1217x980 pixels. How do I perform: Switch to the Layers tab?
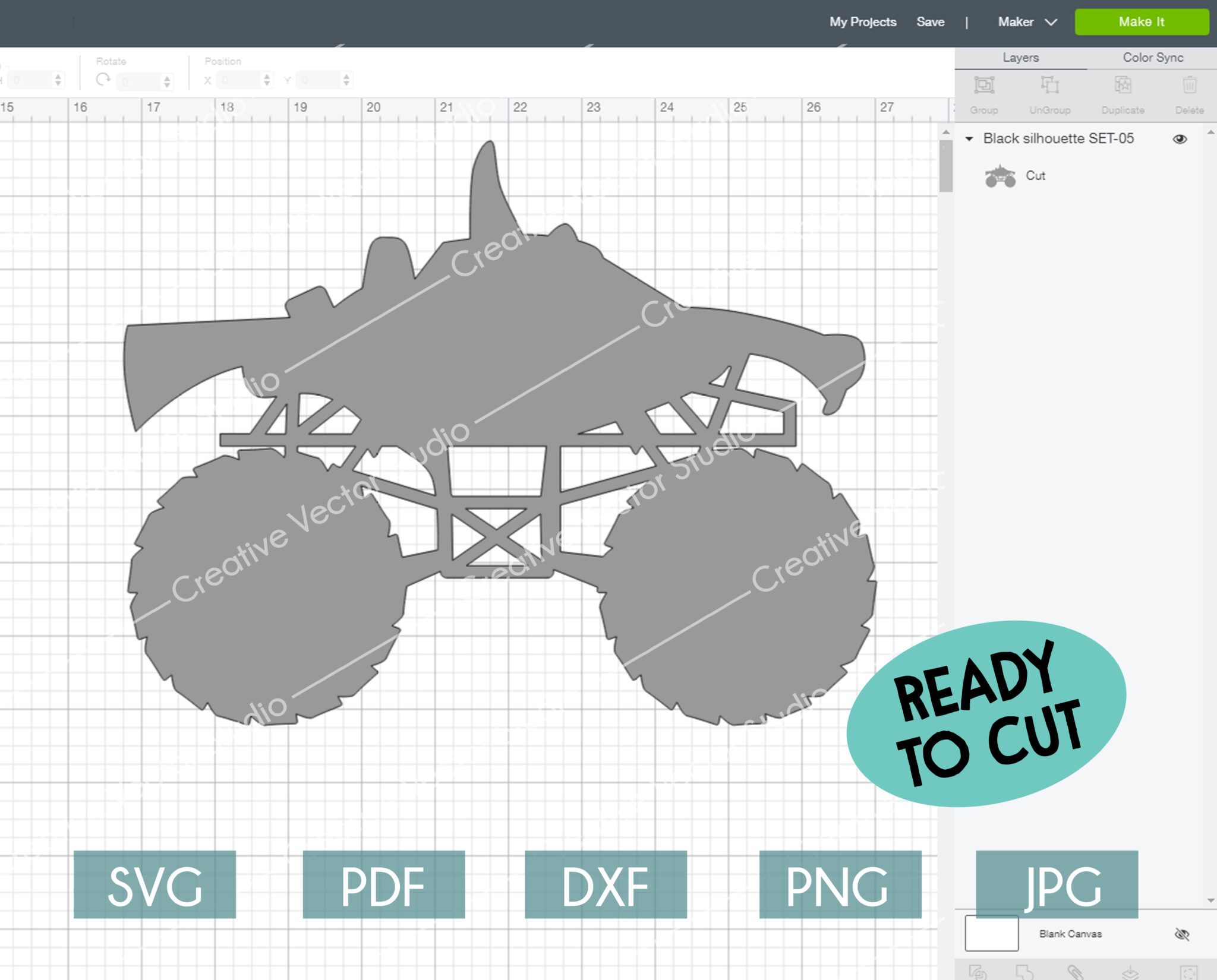point(1020,58)
